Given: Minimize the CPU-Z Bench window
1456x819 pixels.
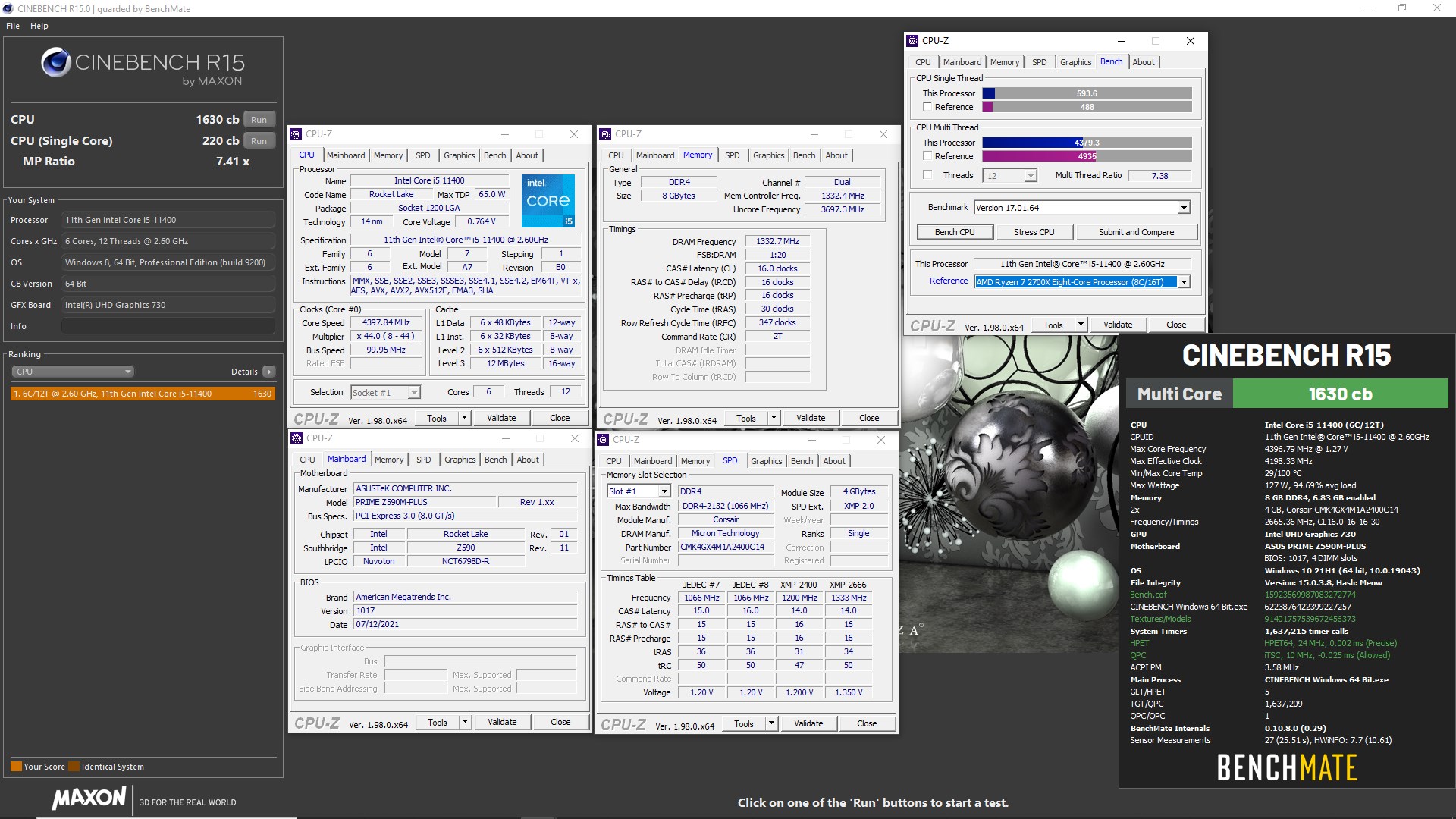Looking at the screenshot, I should point(1121,41).
